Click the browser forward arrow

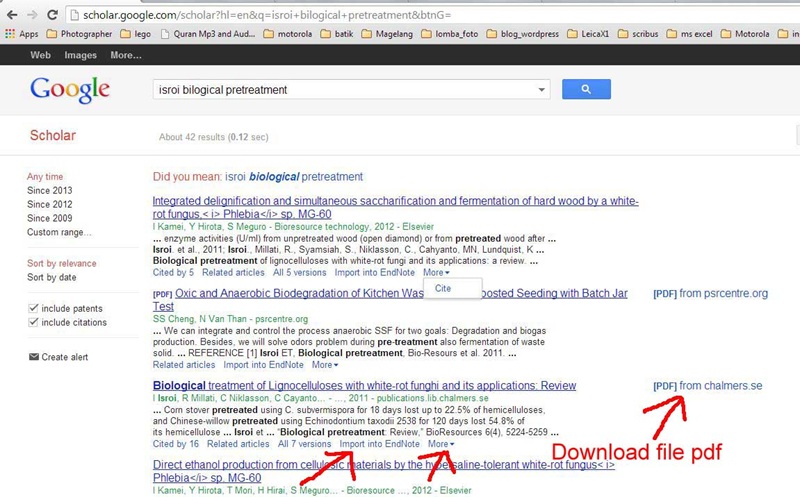coord(32,15)
